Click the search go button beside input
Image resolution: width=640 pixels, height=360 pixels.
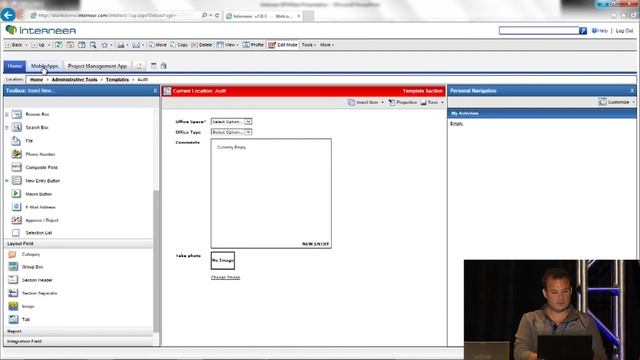point(583,31)
